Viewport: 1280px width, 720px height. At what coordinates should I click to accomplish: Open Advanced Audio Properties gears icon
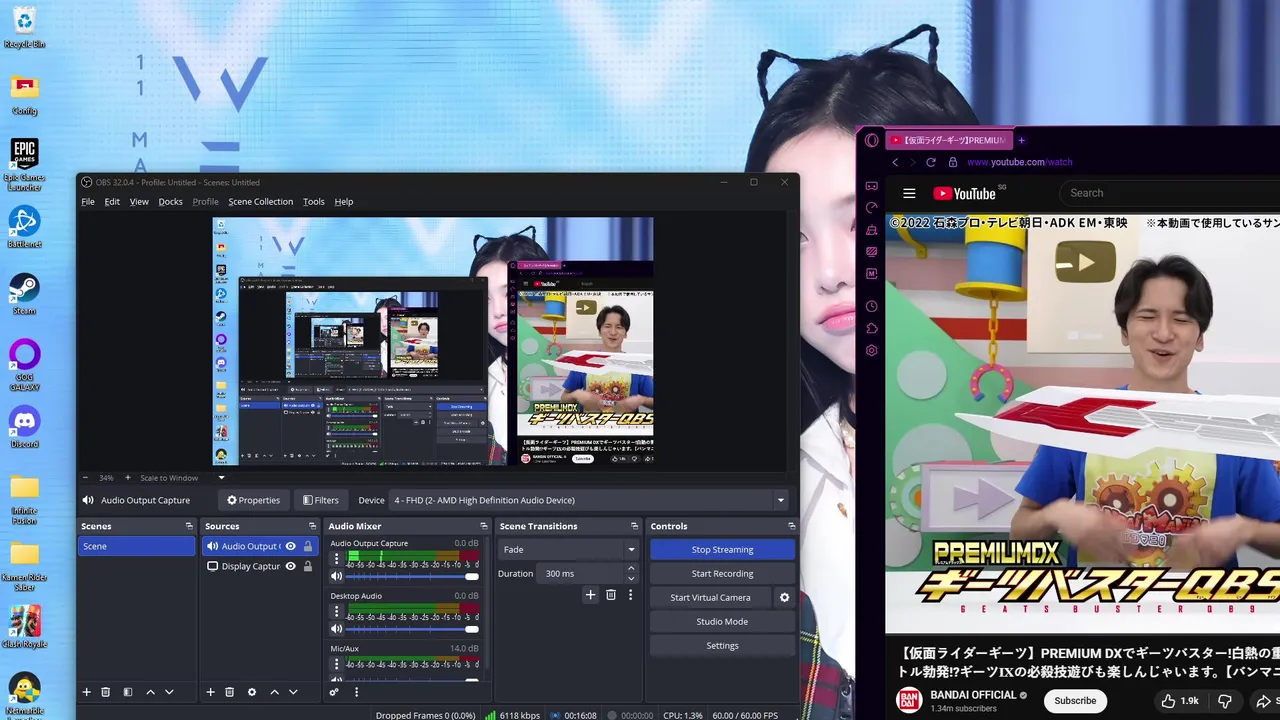[334, 692]
